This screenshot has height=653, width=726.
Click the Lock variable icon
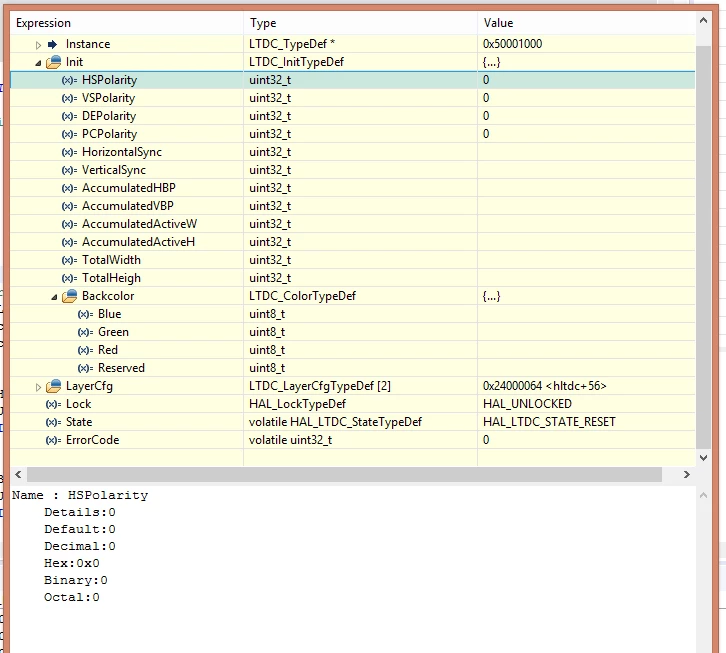point(53,405)
